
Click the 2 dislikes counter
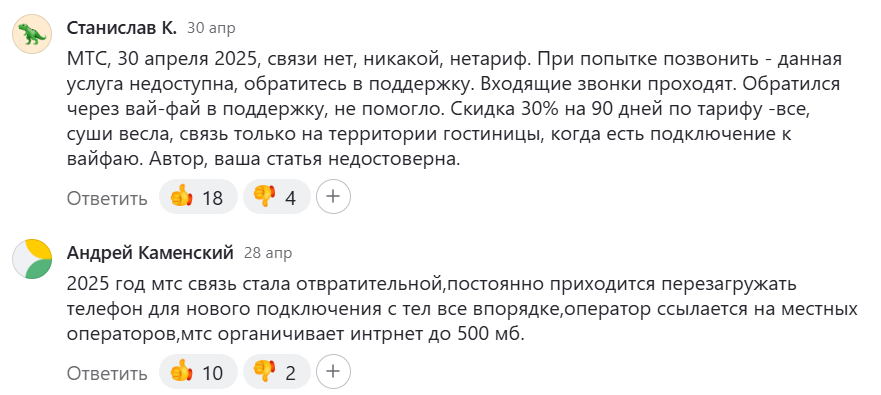[290, 373]
